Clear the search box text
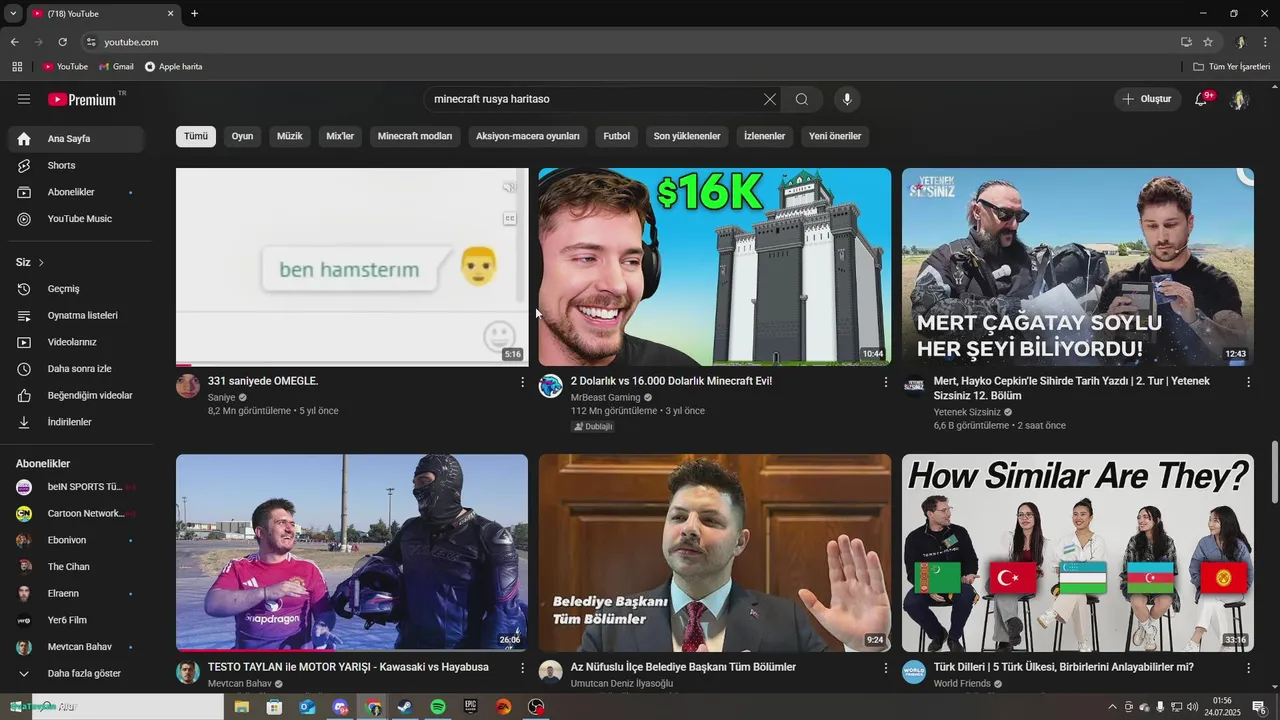This screenshot has width=1280, height=720. tap(769, 99)
